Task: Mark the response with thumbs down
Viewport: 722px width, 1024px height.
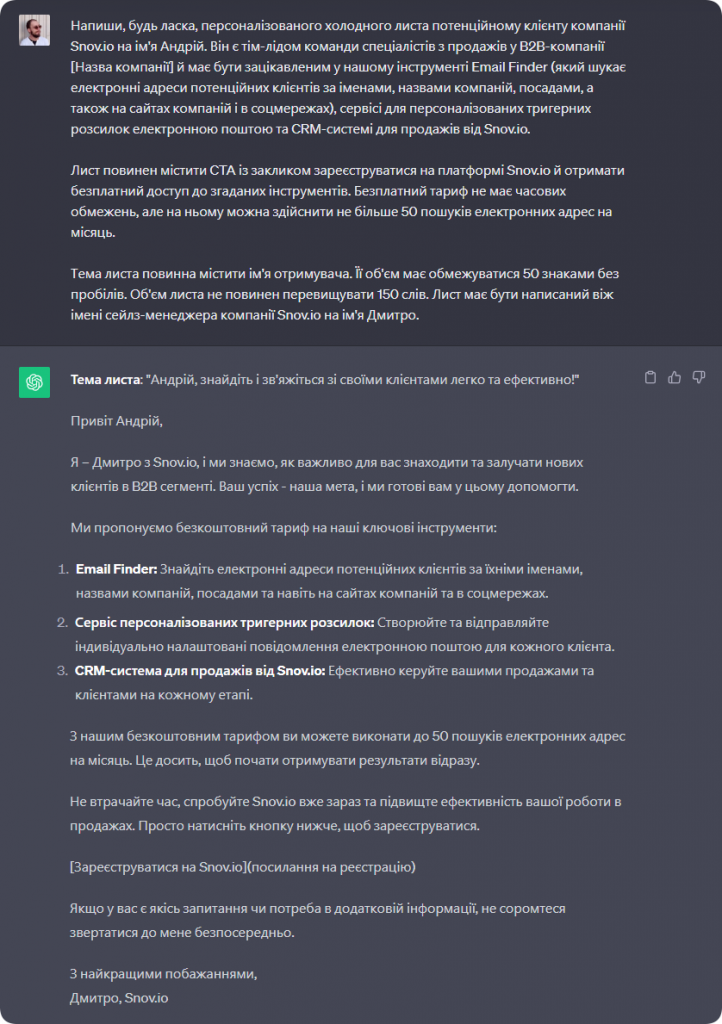Action: point(699,377)
